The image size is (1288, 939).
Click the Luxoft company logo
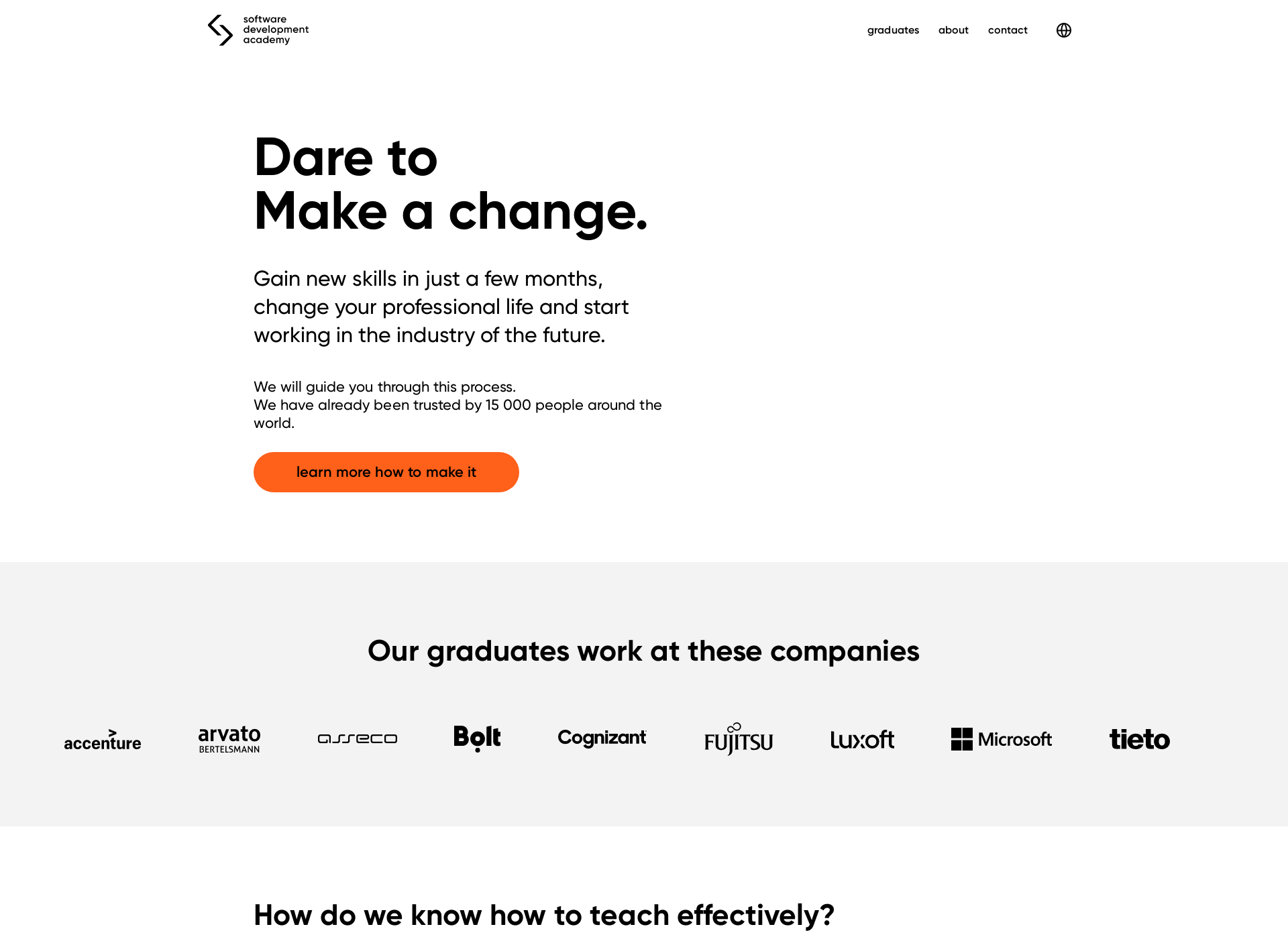pyautogui.click(x=862, y=739)
